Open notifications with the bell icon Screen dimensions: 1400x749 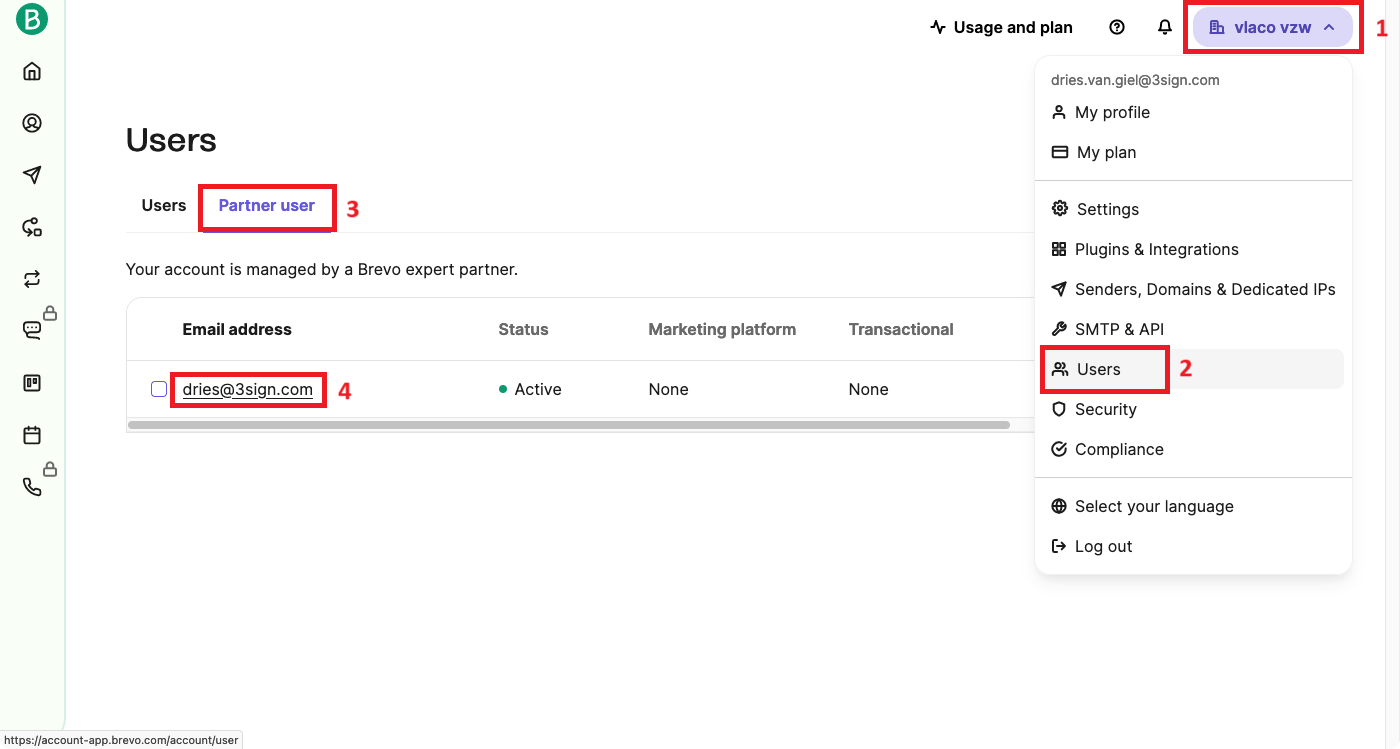click(1165, 27)
